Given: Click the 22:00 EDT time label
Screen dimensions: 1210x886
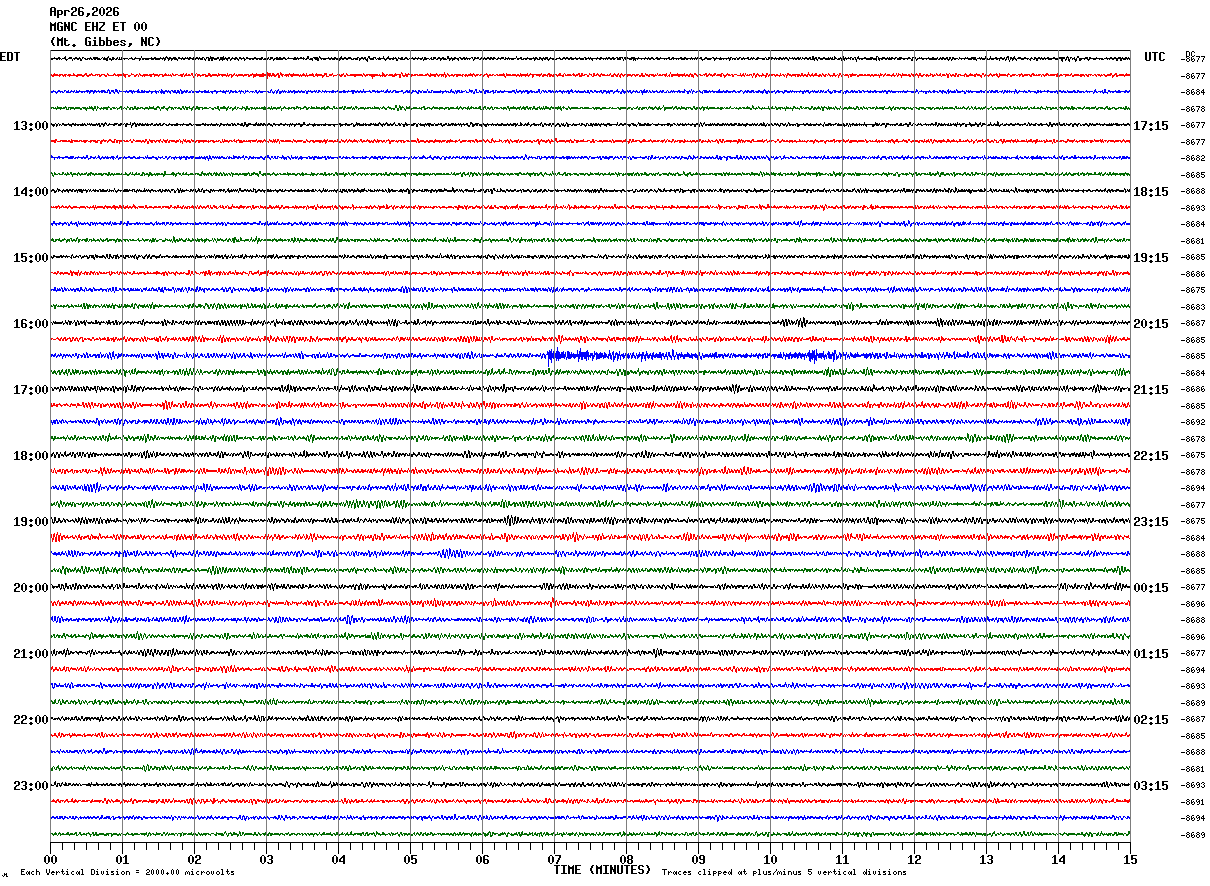Looking at the screenshot, I should pyautogui.click(x=31, y=720).
